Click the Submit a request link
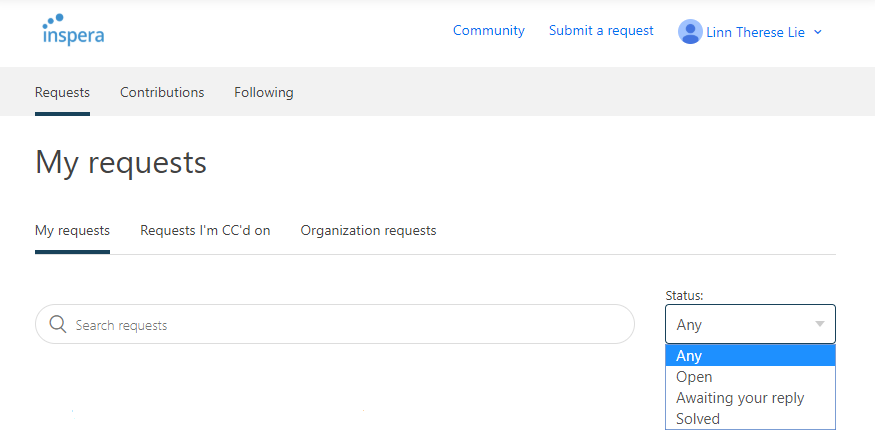This screenshot has width=875, height=441. [601, 31]
